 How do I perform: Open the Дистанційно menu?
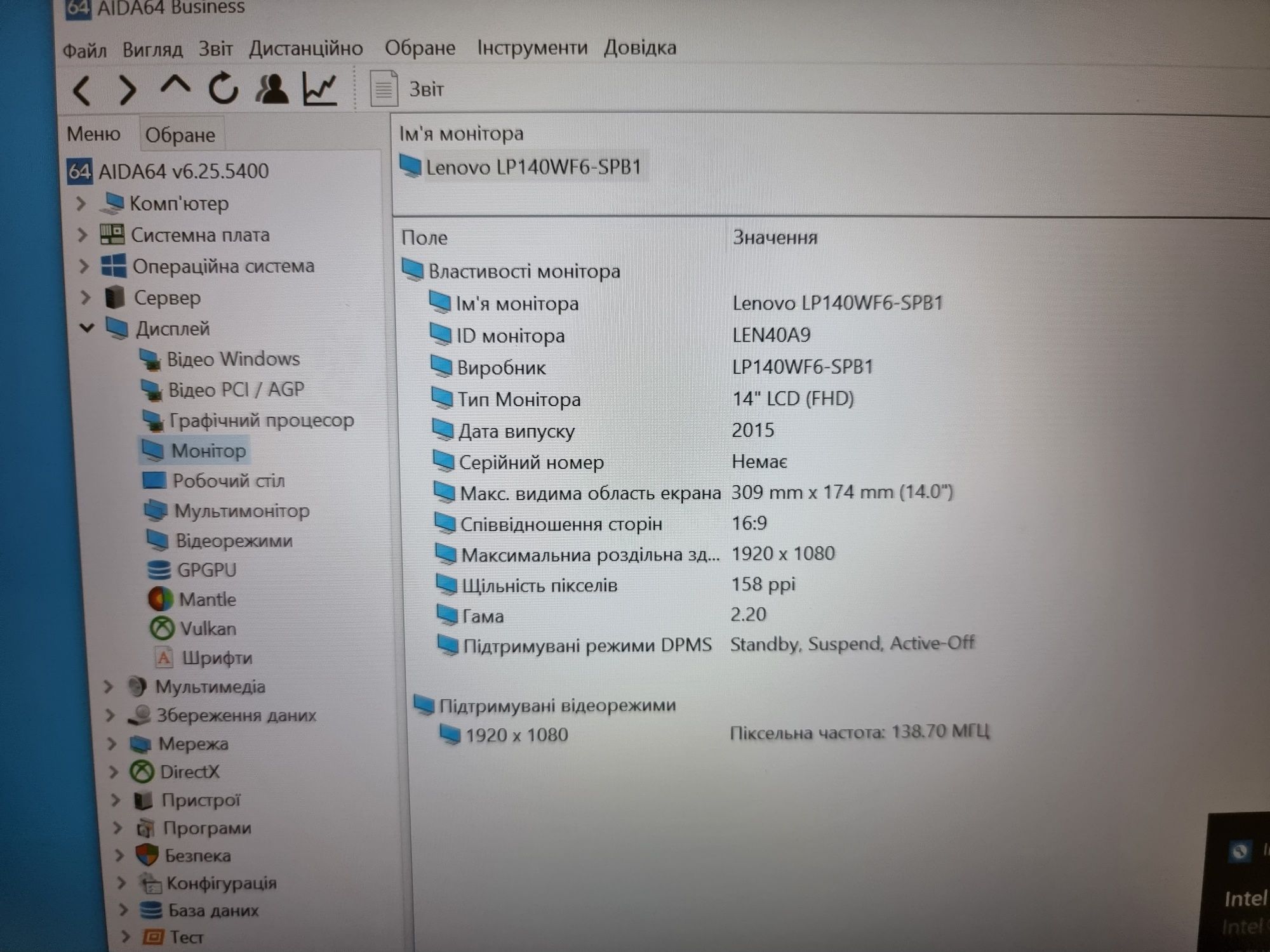point(306,48)
